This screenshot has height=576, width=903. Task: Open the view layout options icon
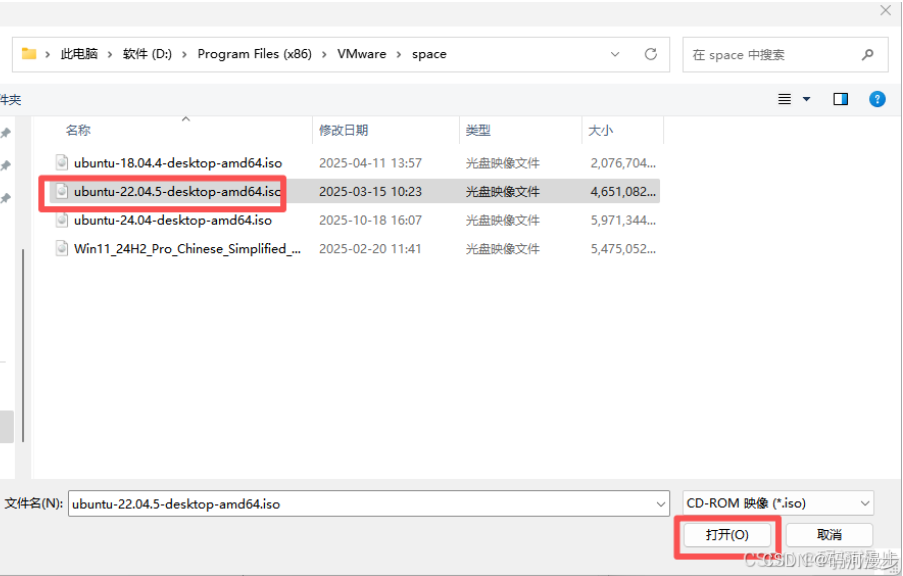pyautogui.click(x=784, y=99)
